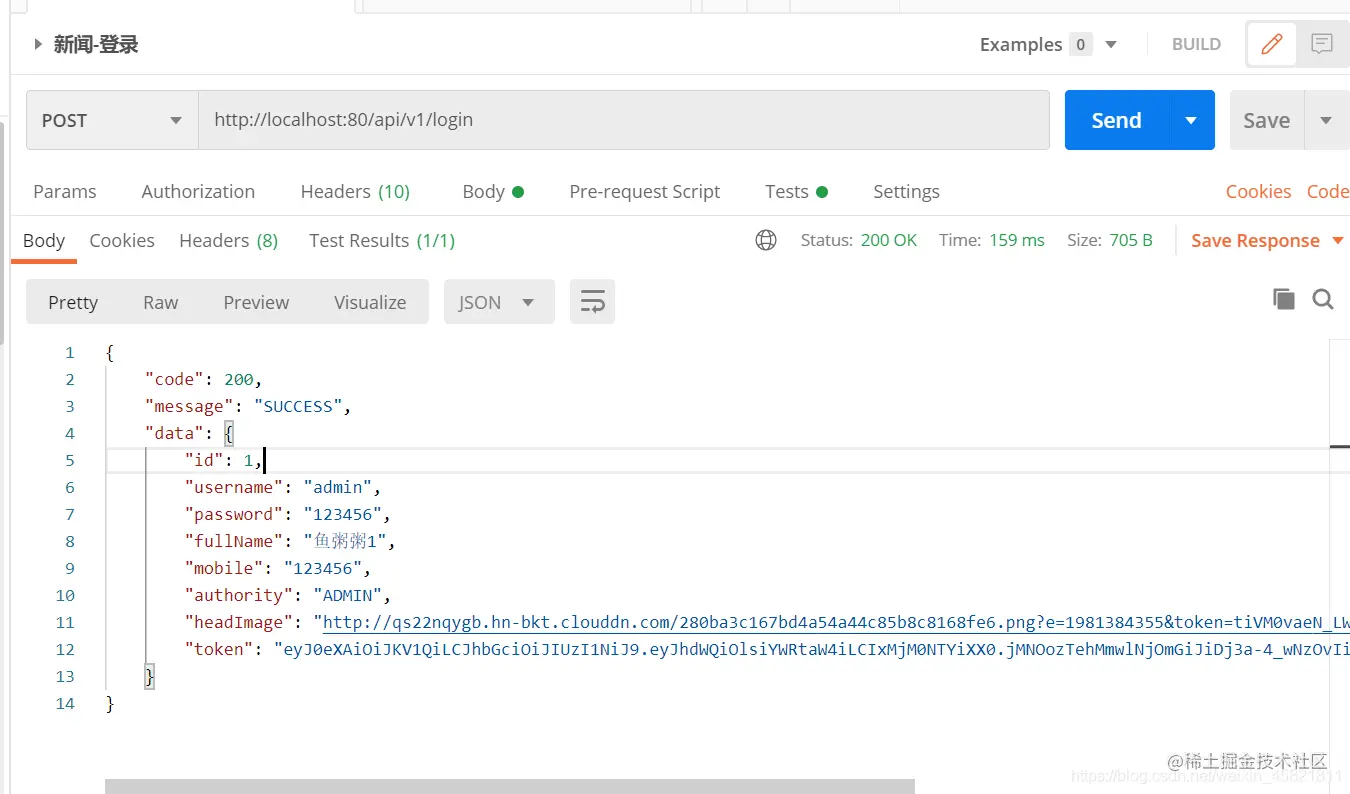The width and height of the screenshot is (1350, 794).
Task: Switch to the Raw response view
Action: click(x=160, y=302)
